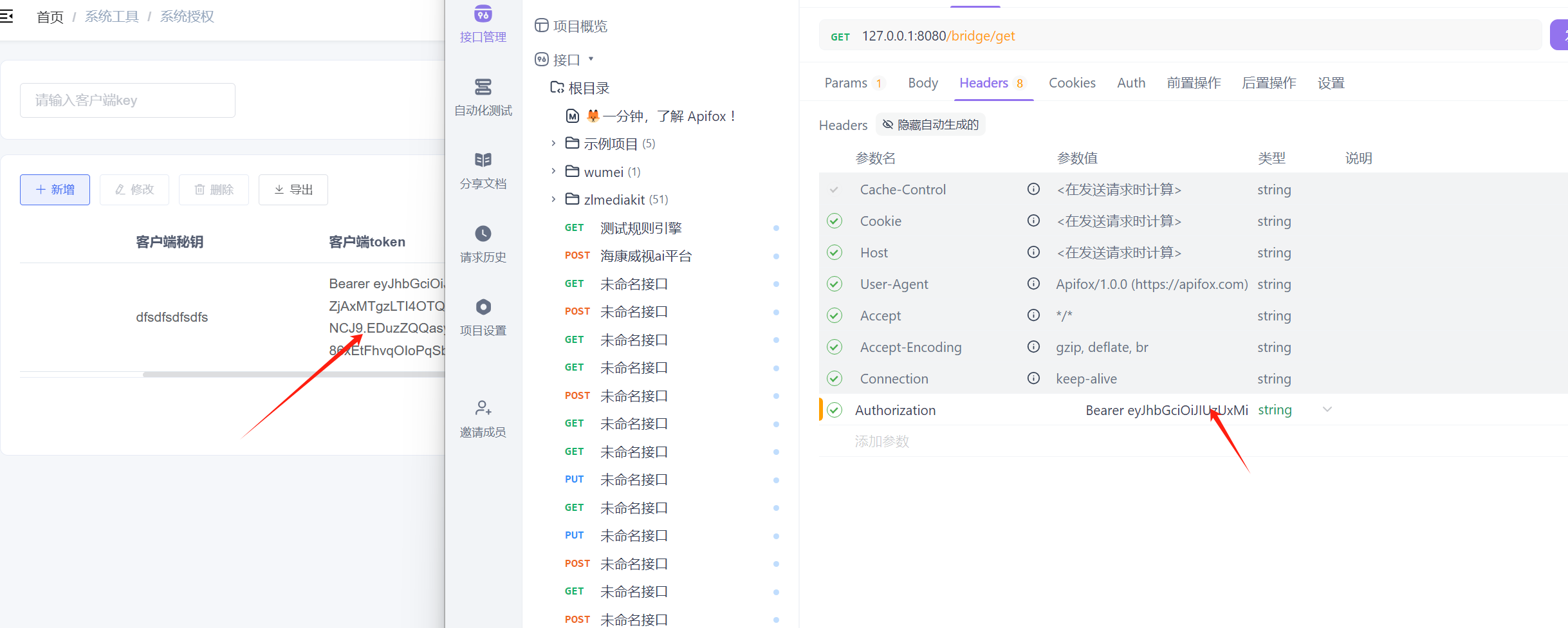Click the 添加参数 placeholder row
1568x628 pixels.
[x=882, y=441]
